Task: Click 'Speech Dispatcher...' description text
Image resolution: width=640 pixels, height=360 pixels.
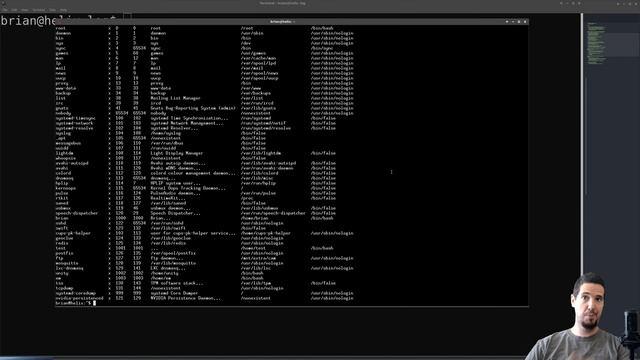Action: click(176, 213)
